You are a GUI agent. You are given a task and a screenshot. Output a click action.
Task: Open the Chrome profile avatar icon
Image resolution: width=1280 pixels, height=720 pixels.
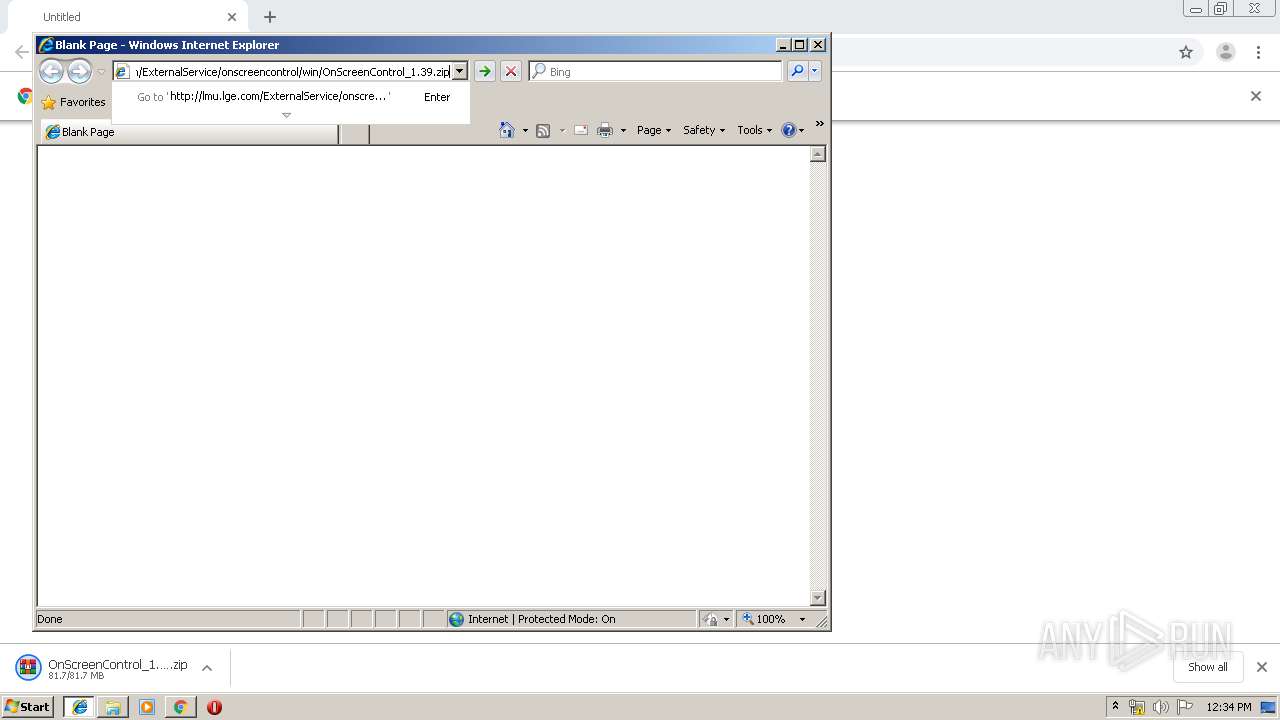1226,52
